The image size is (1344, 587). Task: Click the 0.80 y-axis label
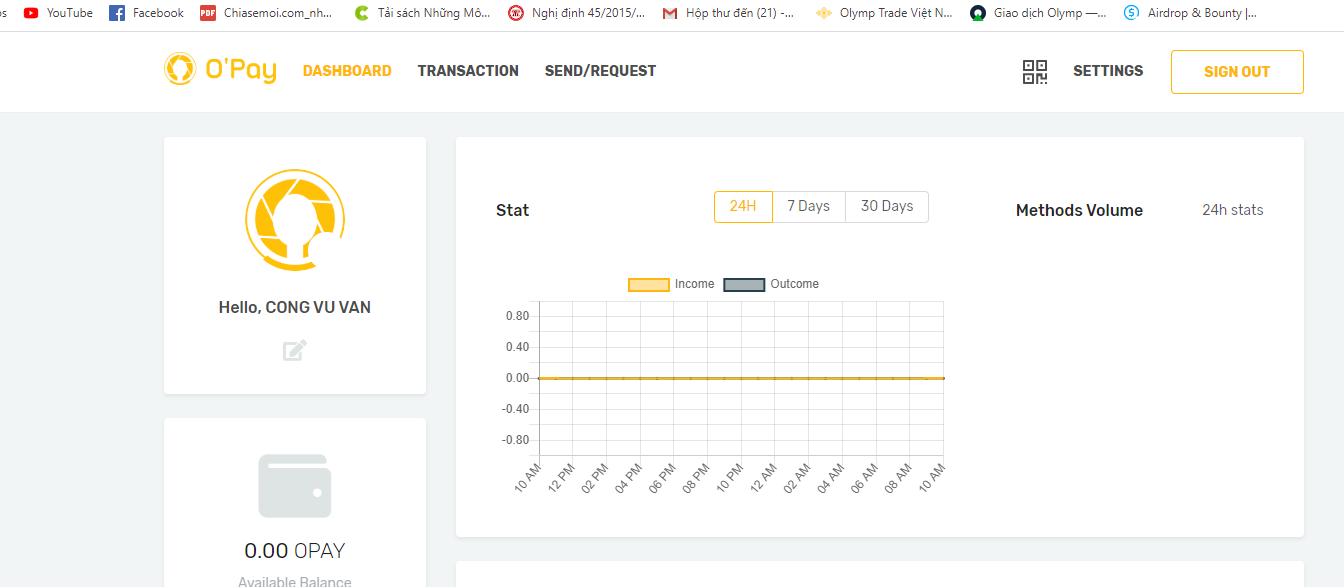[517, 316]
